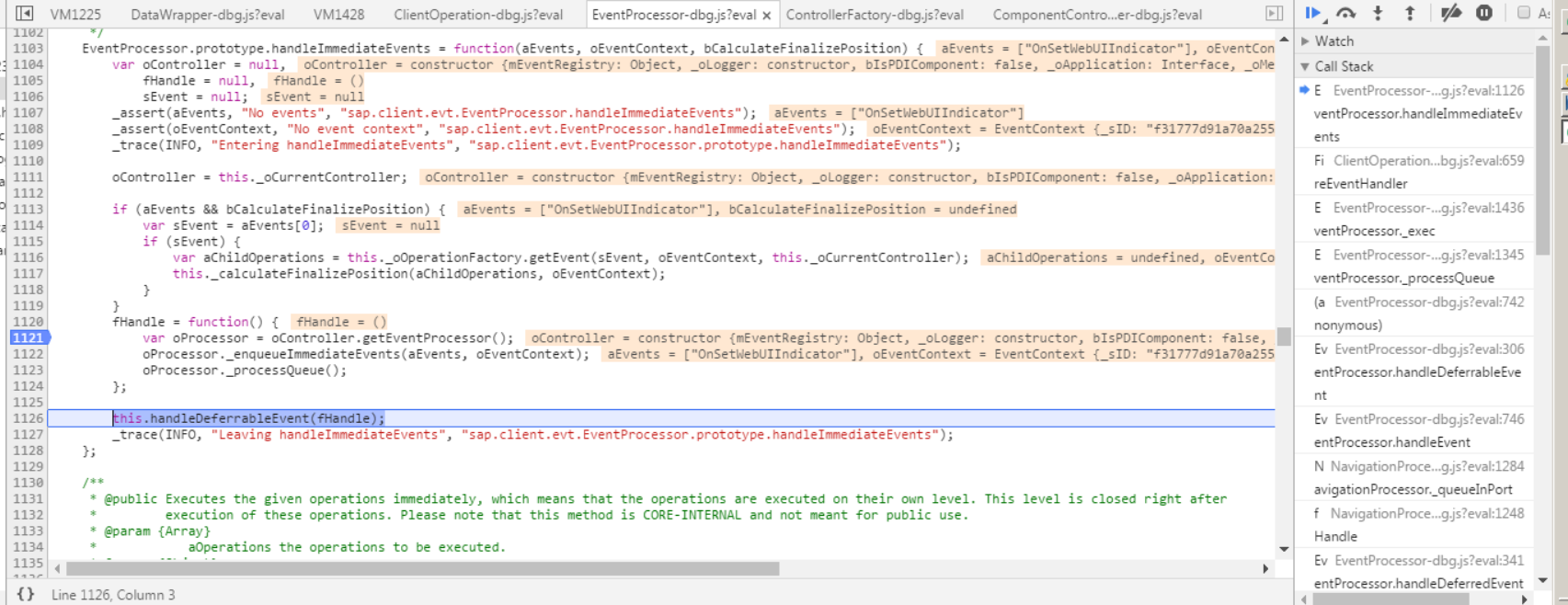Open ControllerFactory-dbg.js?eval tab
Screen dimensions: 1568x605
[875, 15]
